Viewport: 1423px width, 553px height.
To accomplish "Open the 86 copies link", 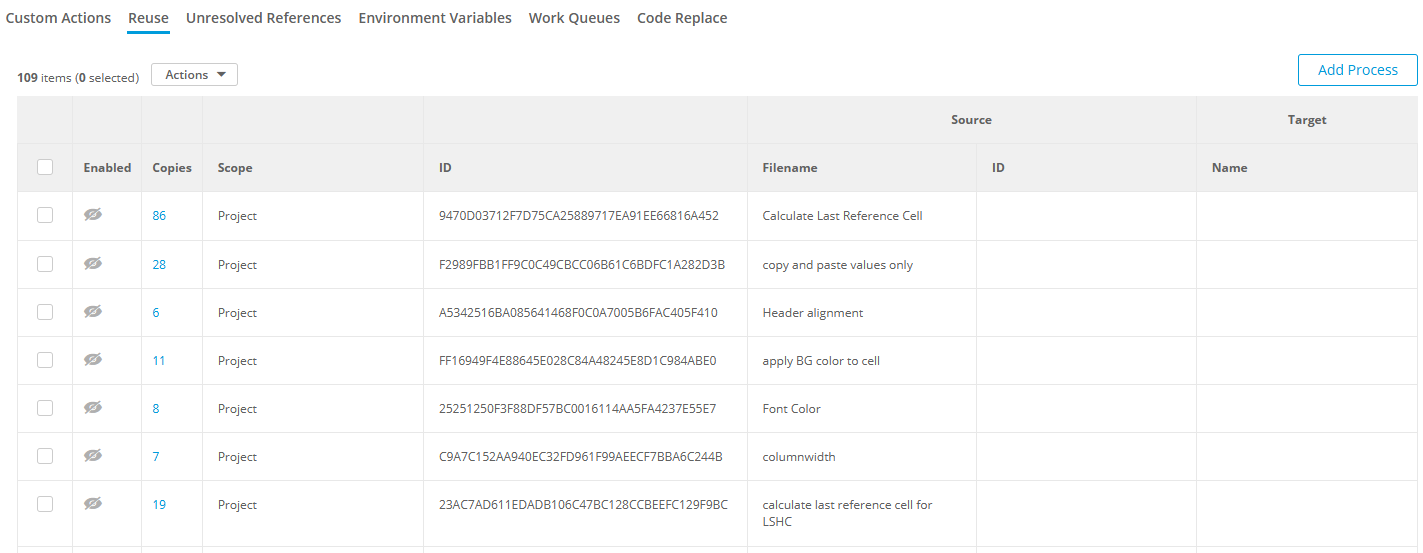I will 159,216.
